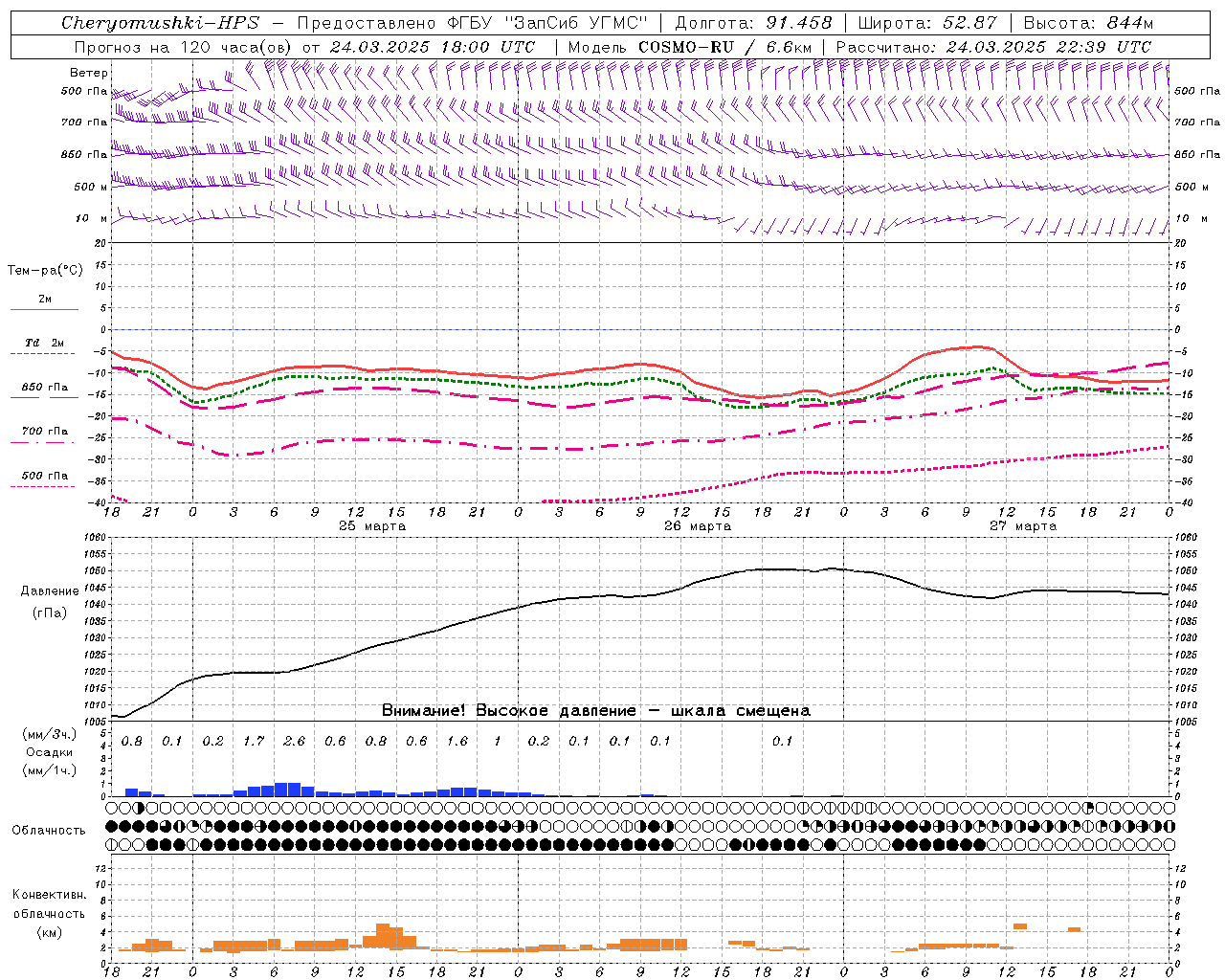This screenshot has width=1225, height=980.
Task: Click the 27 марта date label
Action: point(1023,526)
